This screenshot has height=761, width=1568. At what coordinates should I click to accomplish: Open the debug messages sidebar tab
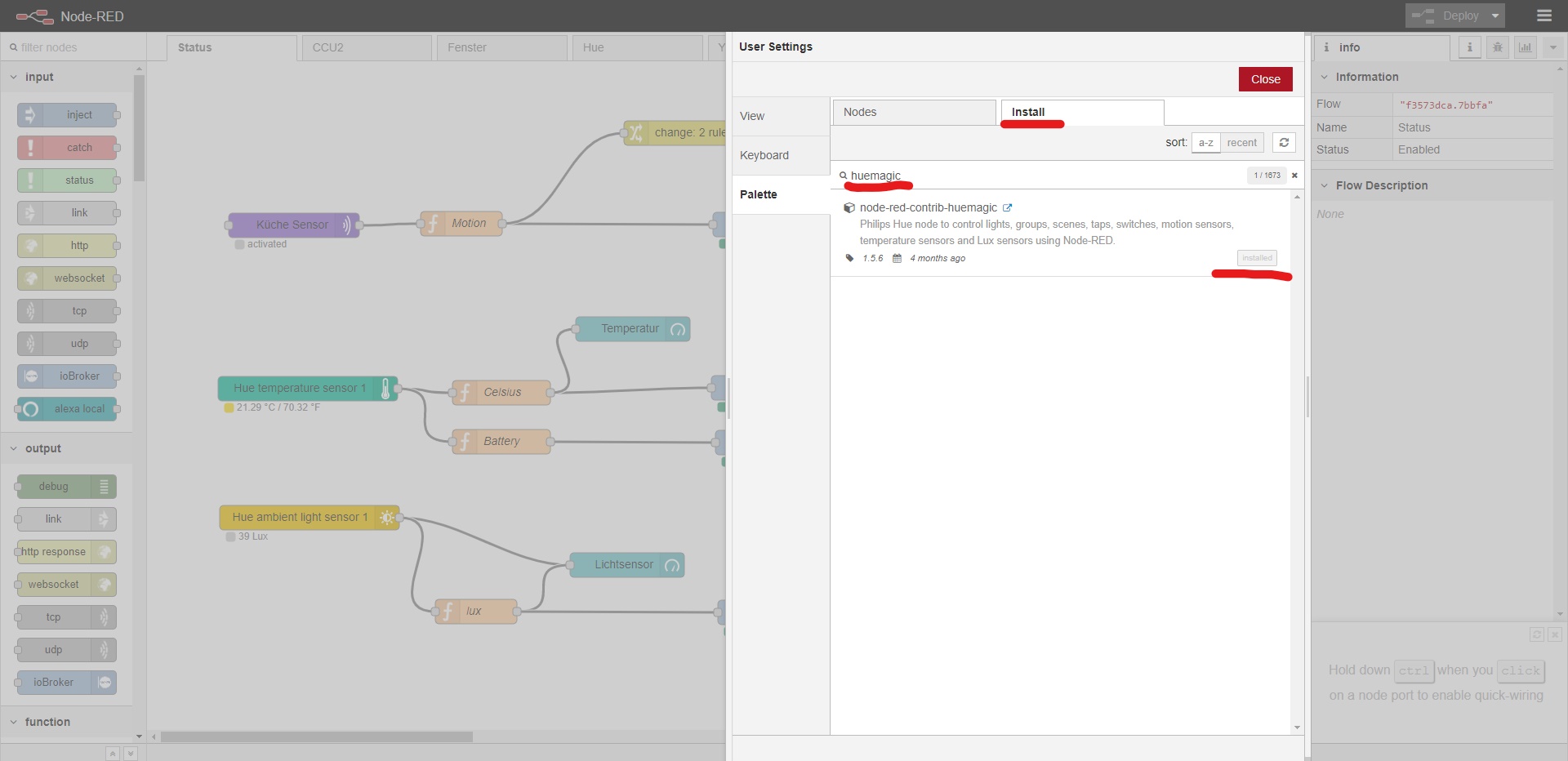click(1497, 47)
